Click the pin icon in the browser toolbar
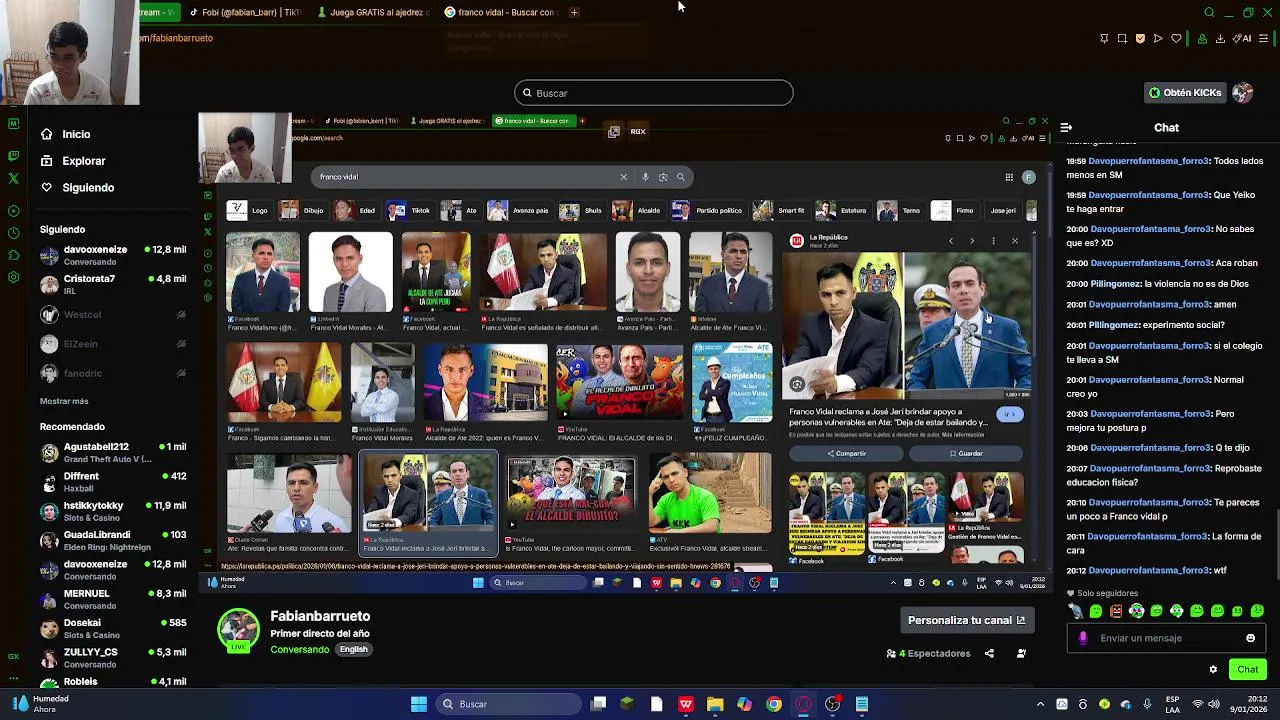Screen dimensions: 1280x720 1104,39
